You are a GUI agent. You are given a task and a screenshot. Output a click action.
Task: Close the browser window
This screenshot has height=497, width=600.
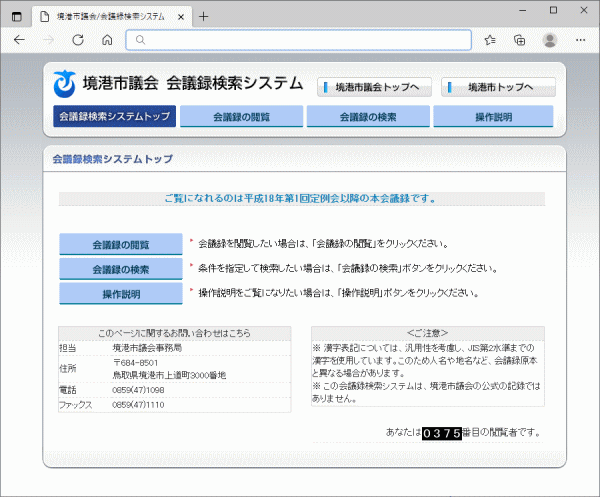click(584, 10)
